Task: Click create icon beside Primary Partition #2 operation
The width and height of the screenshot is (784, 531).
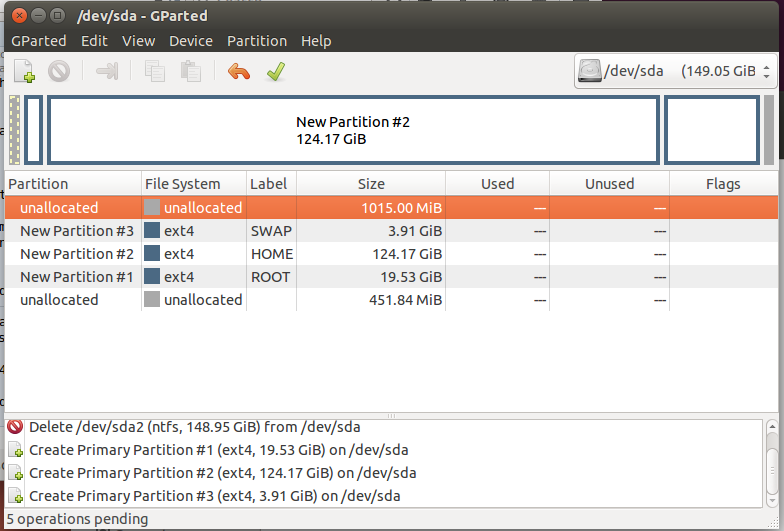Action: point(16,472)
